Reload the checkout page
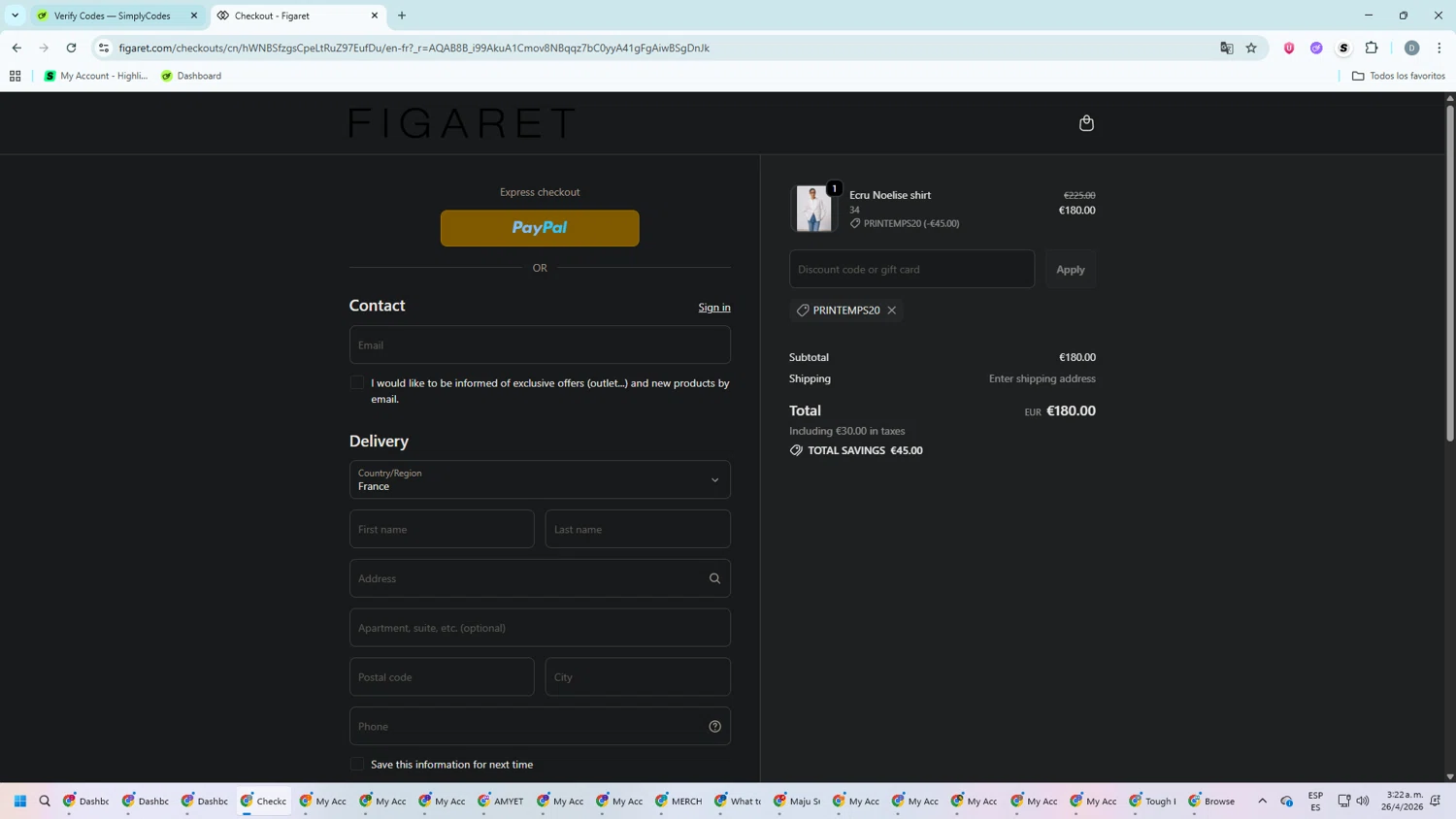The image size is (1456, 819). tap(71, 48)
